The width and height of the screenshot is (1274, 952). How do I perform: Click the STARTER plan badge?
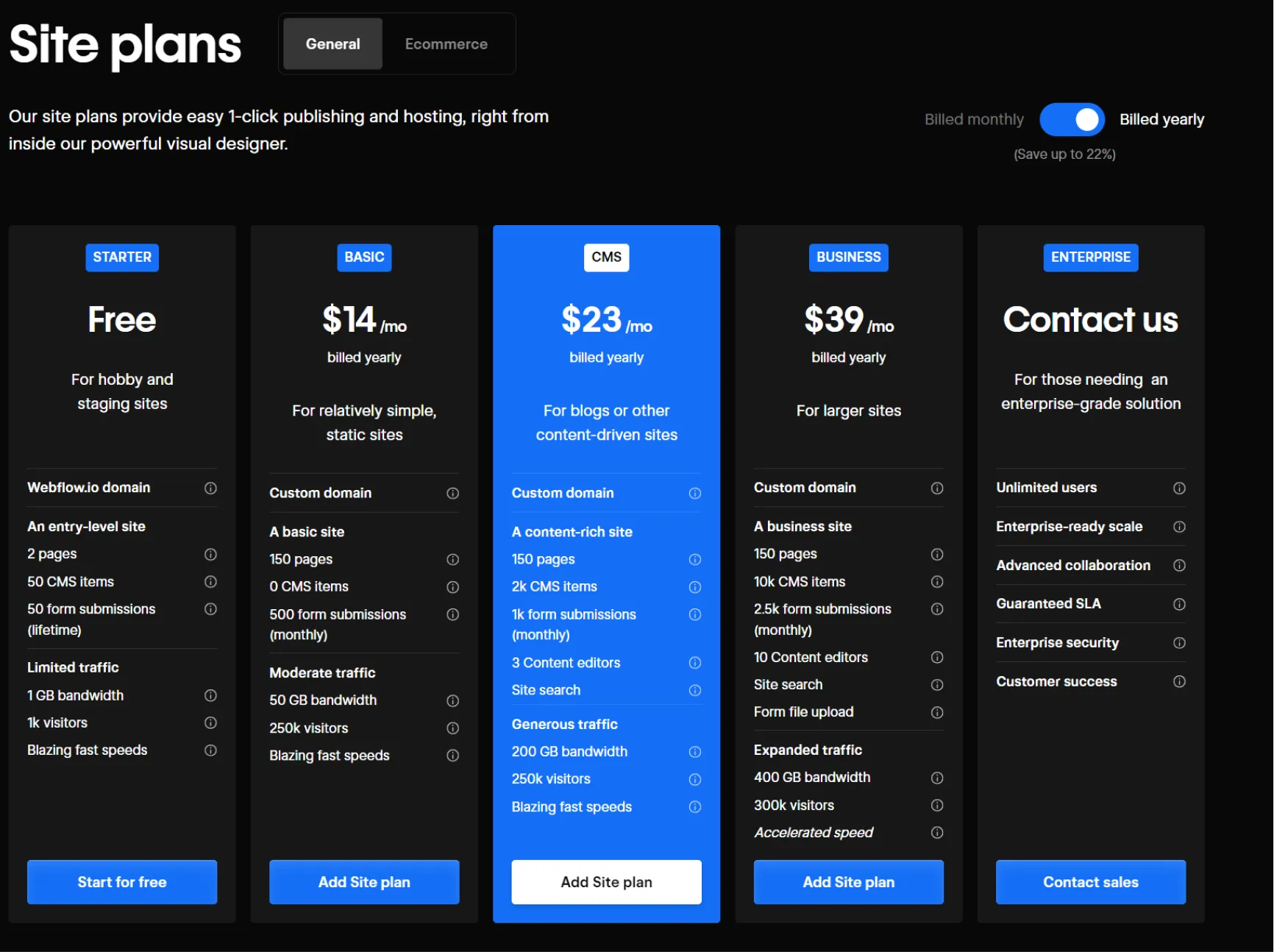tap(122, 257)
